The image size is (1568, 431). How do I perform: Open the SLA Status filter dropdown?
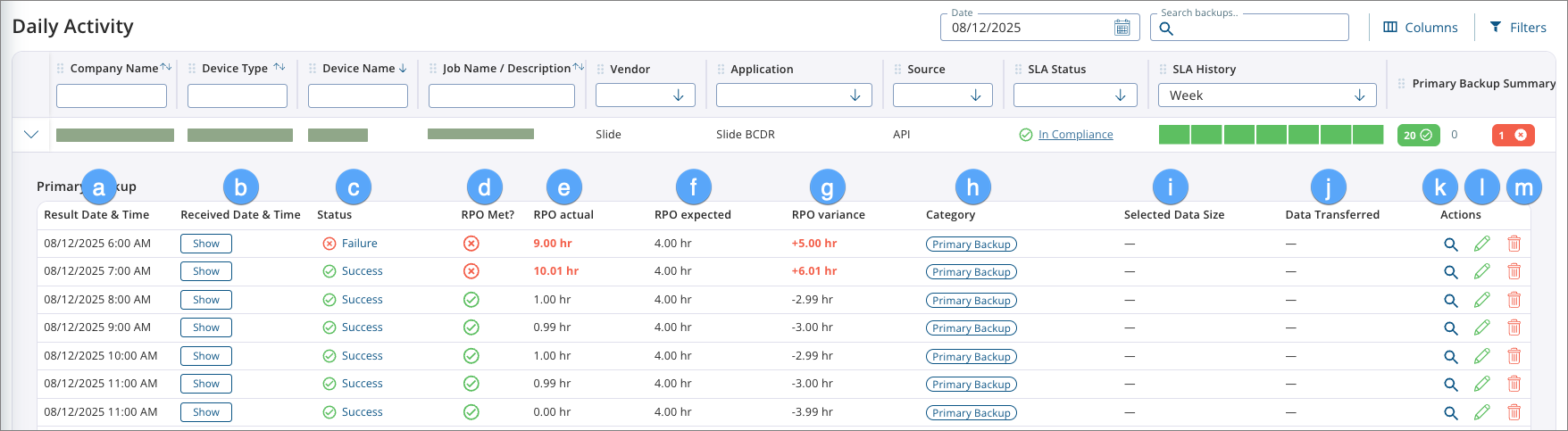pos(1075,95)
